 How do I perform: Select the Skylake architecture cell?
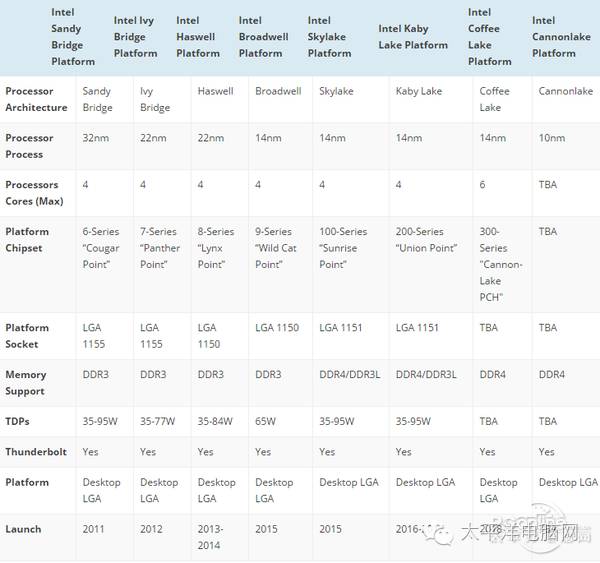pyautogui.click(x=336, y=91)
